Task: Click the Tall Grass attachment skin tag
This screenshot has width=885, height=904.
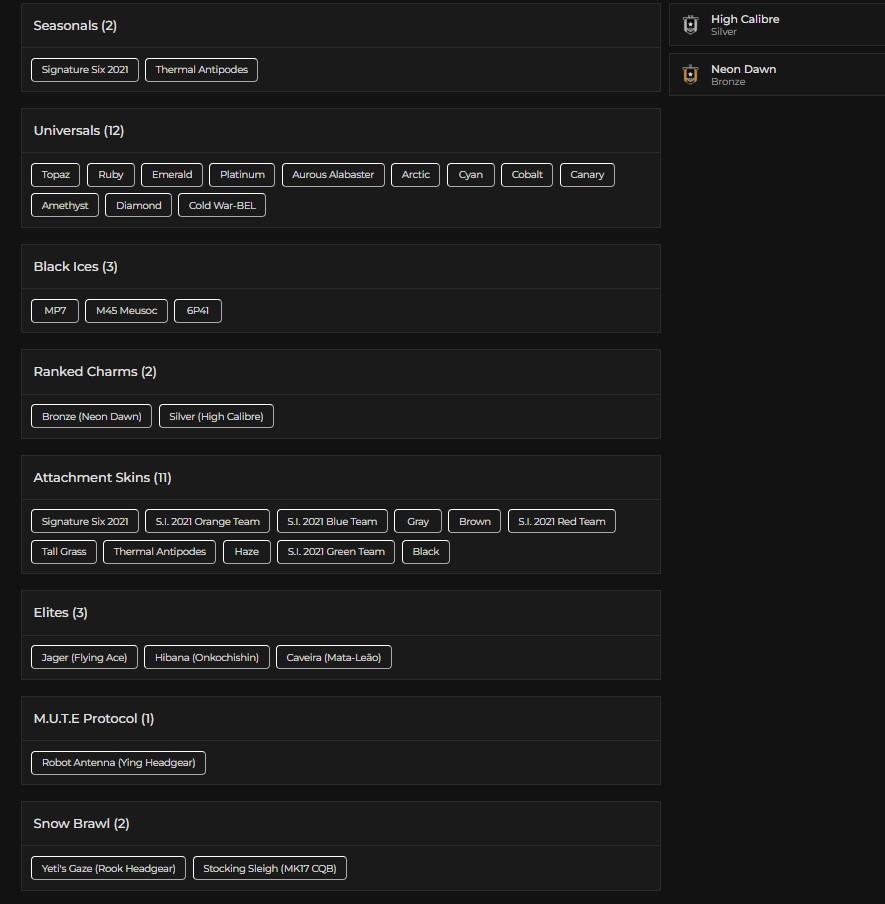Action: click(64, 552)
